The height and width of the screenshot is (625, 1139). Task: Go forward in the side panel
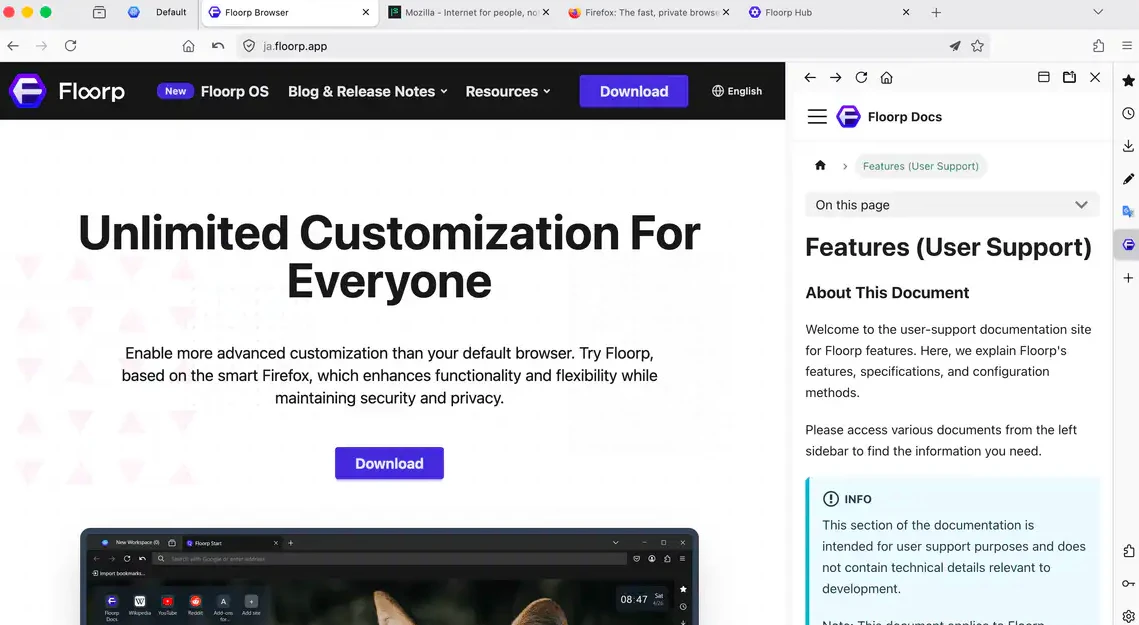[835, 77]
